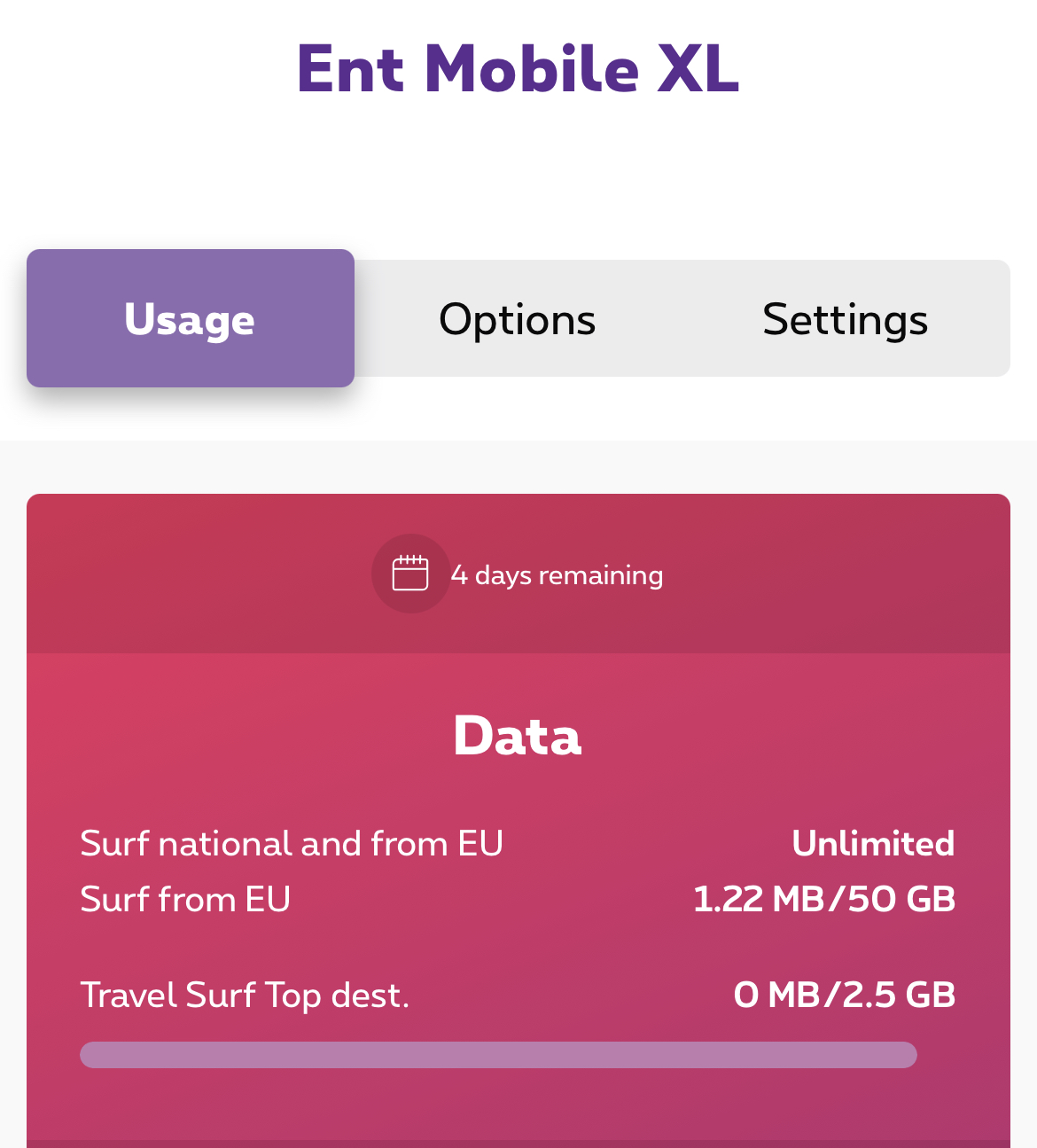The image size is (1037, 1148).
Task: Click the word "Mobile" in the title
Action: coord(532,69)
